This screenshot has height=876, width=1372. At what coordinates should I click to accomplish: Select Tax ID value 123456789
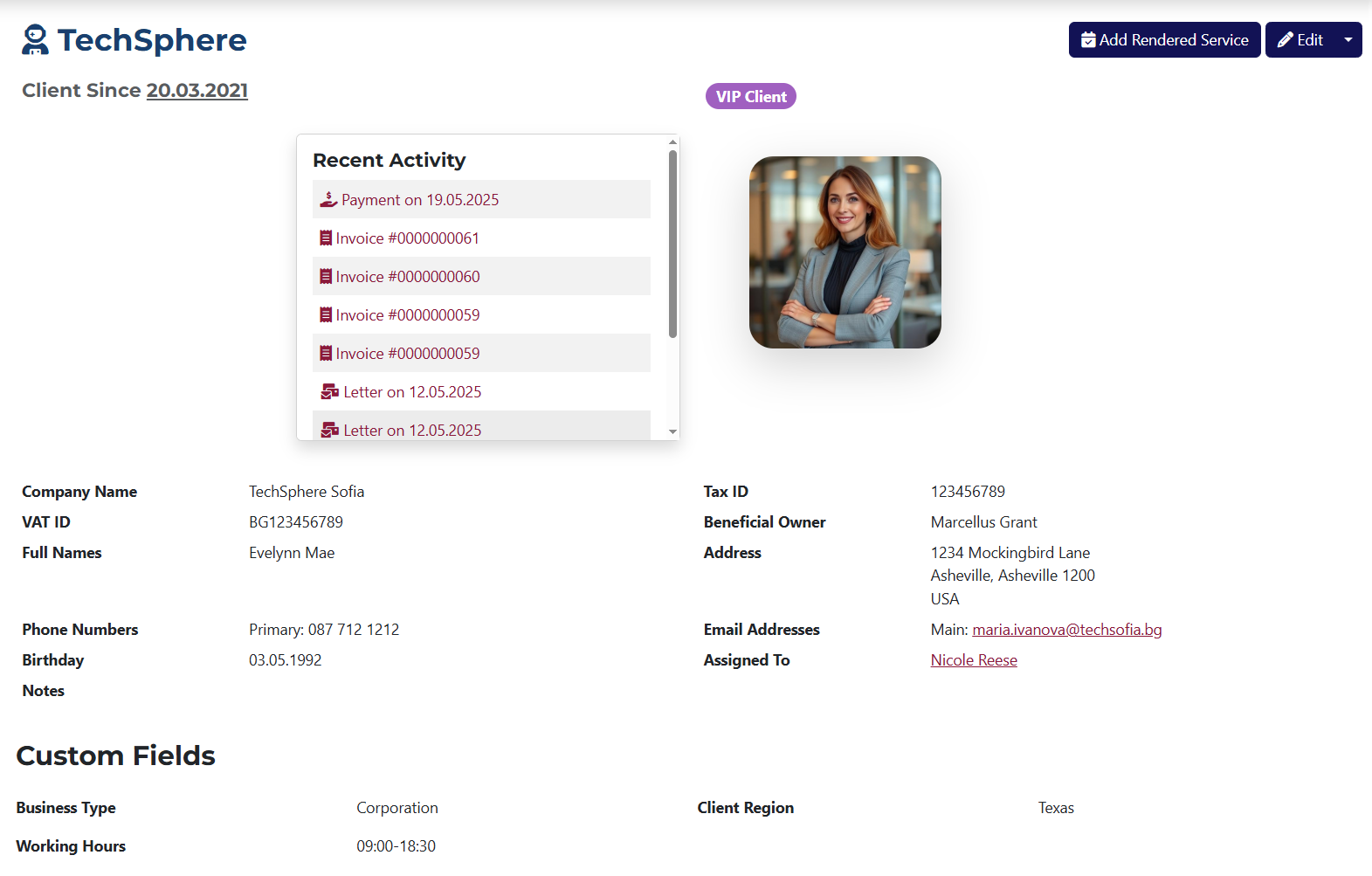click(x=968, y=492)
